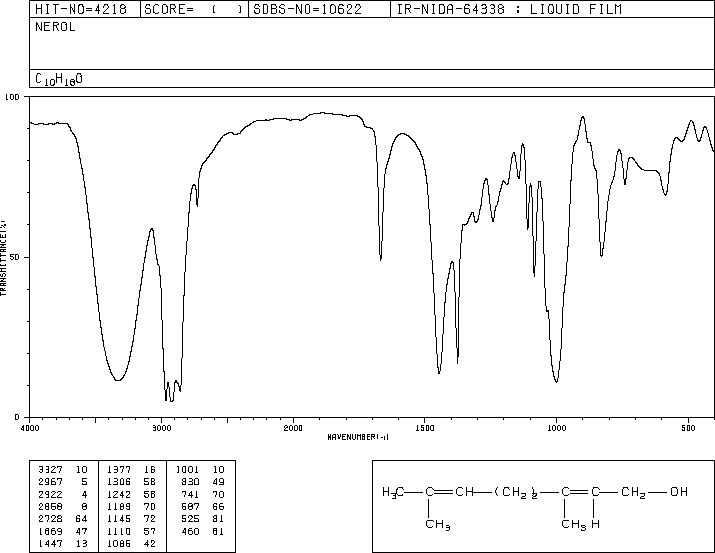Click the molecular formula C10H18O

(59, 79)
